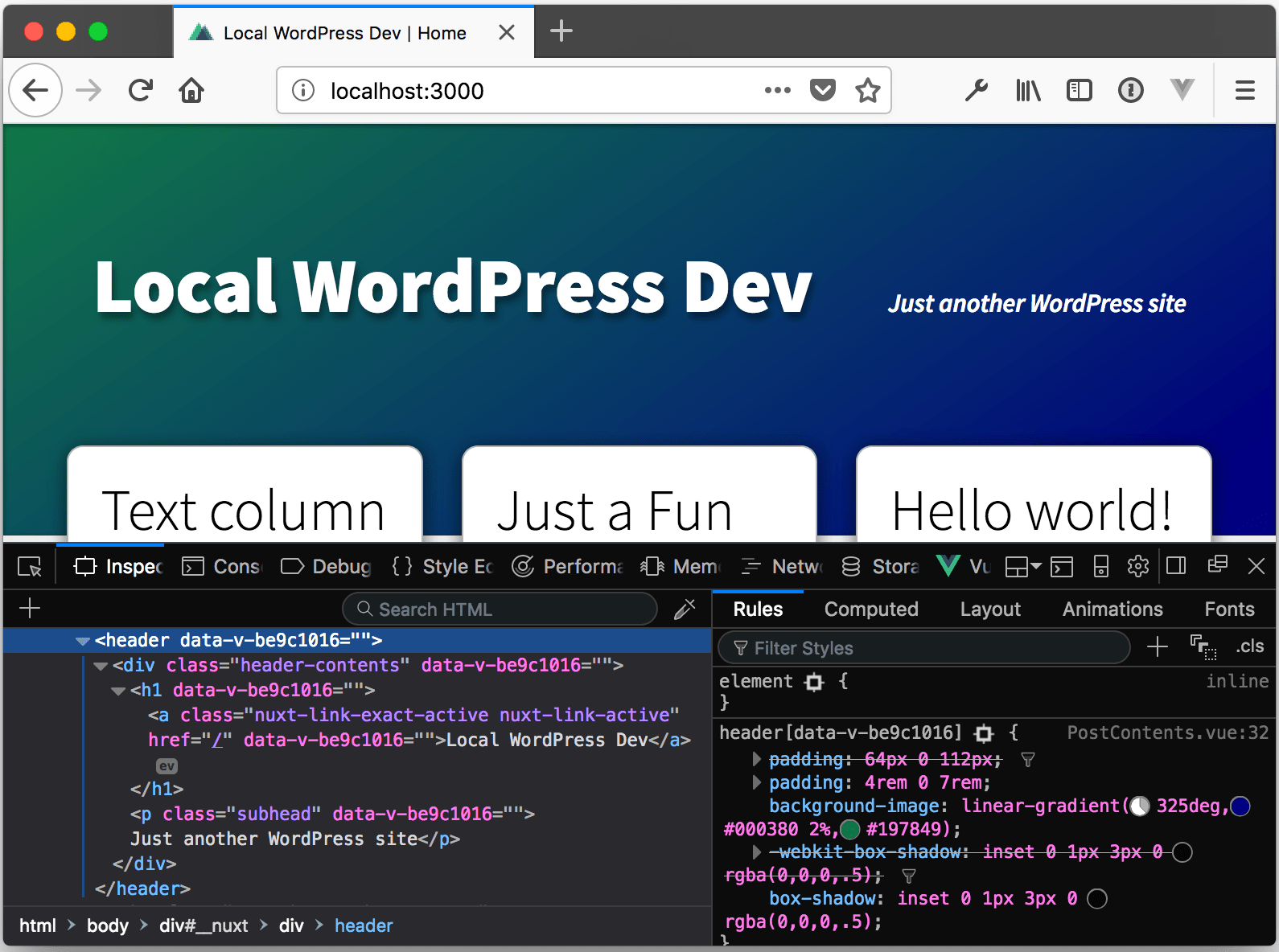Image resolution: width=1279 pixels, height=952 pixels.
Task: Collapse the header-contents div node
Action: [x=101, y=666]
